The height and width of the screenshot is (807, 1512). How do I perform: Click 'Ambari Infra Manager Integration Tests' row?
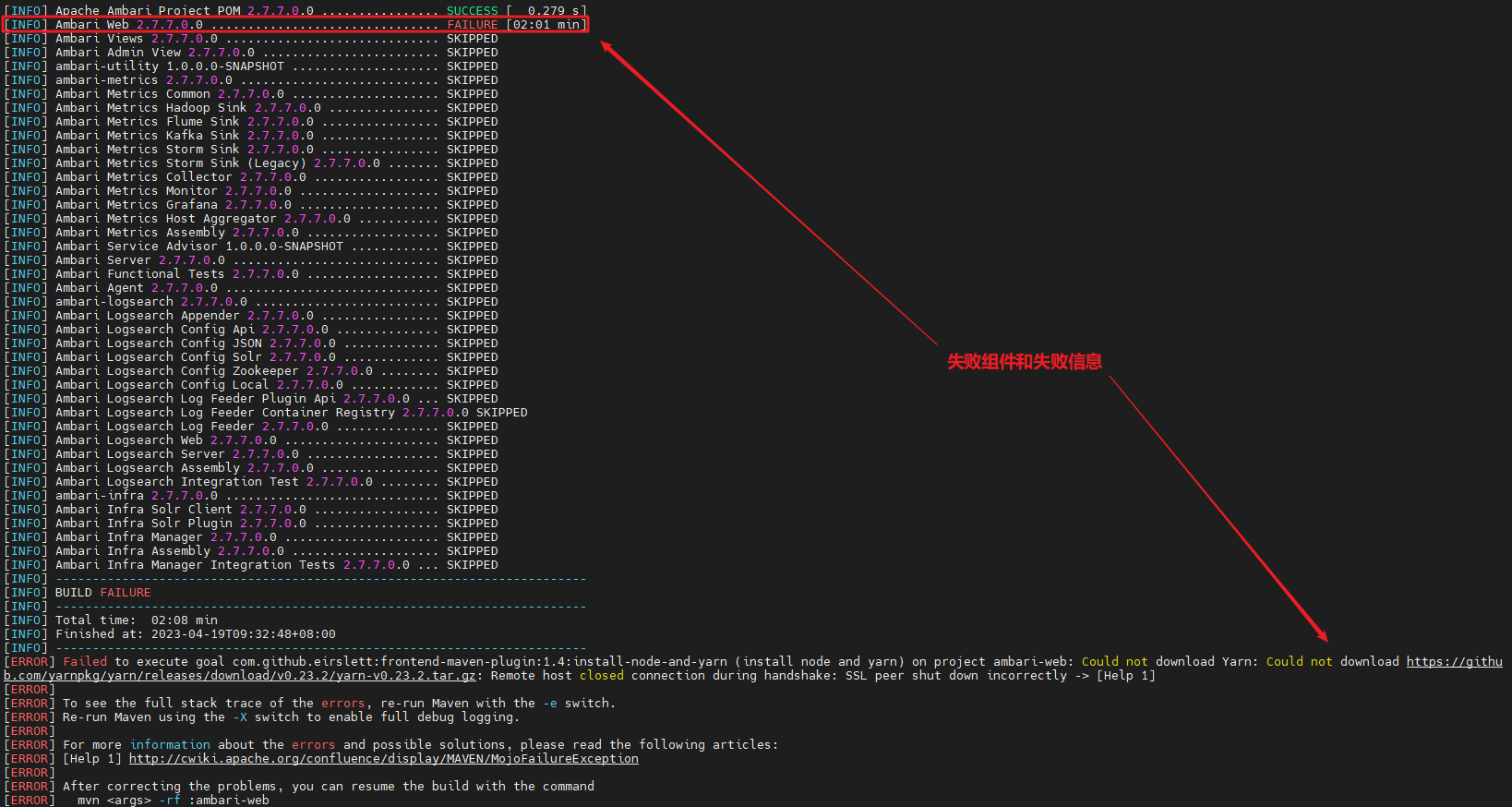coord(251,565)
